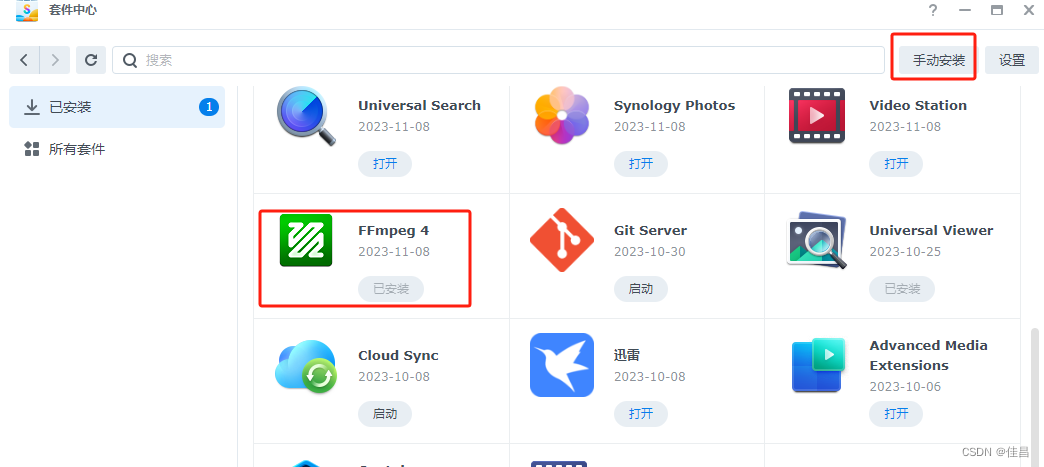Click the magnifier icon in search box
This screenshot has width=1044, height=467.
click(130, 61)
